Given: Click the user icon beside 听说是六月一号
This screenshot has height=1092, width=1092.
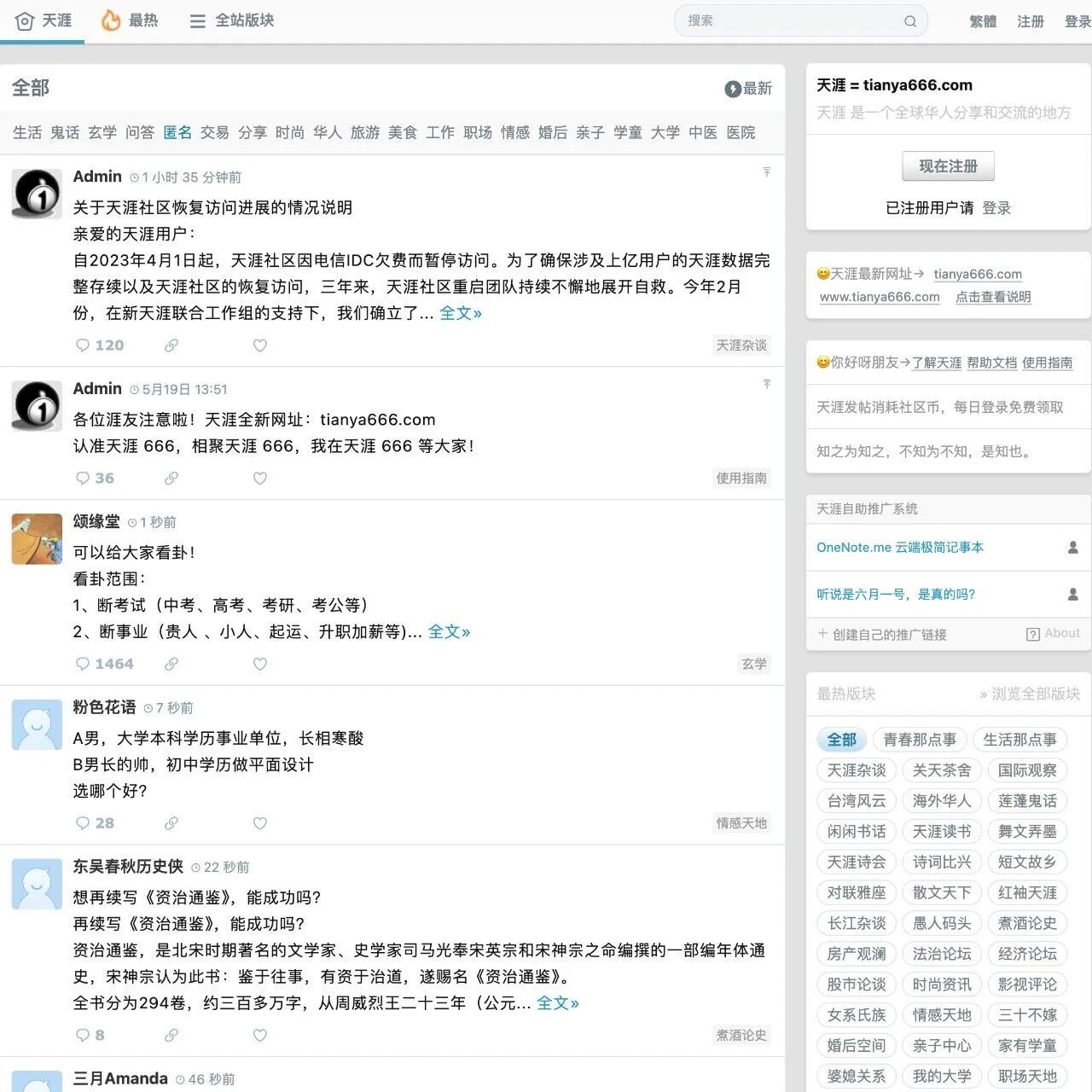Looking at the screenshot, I should pos(1073,595).
